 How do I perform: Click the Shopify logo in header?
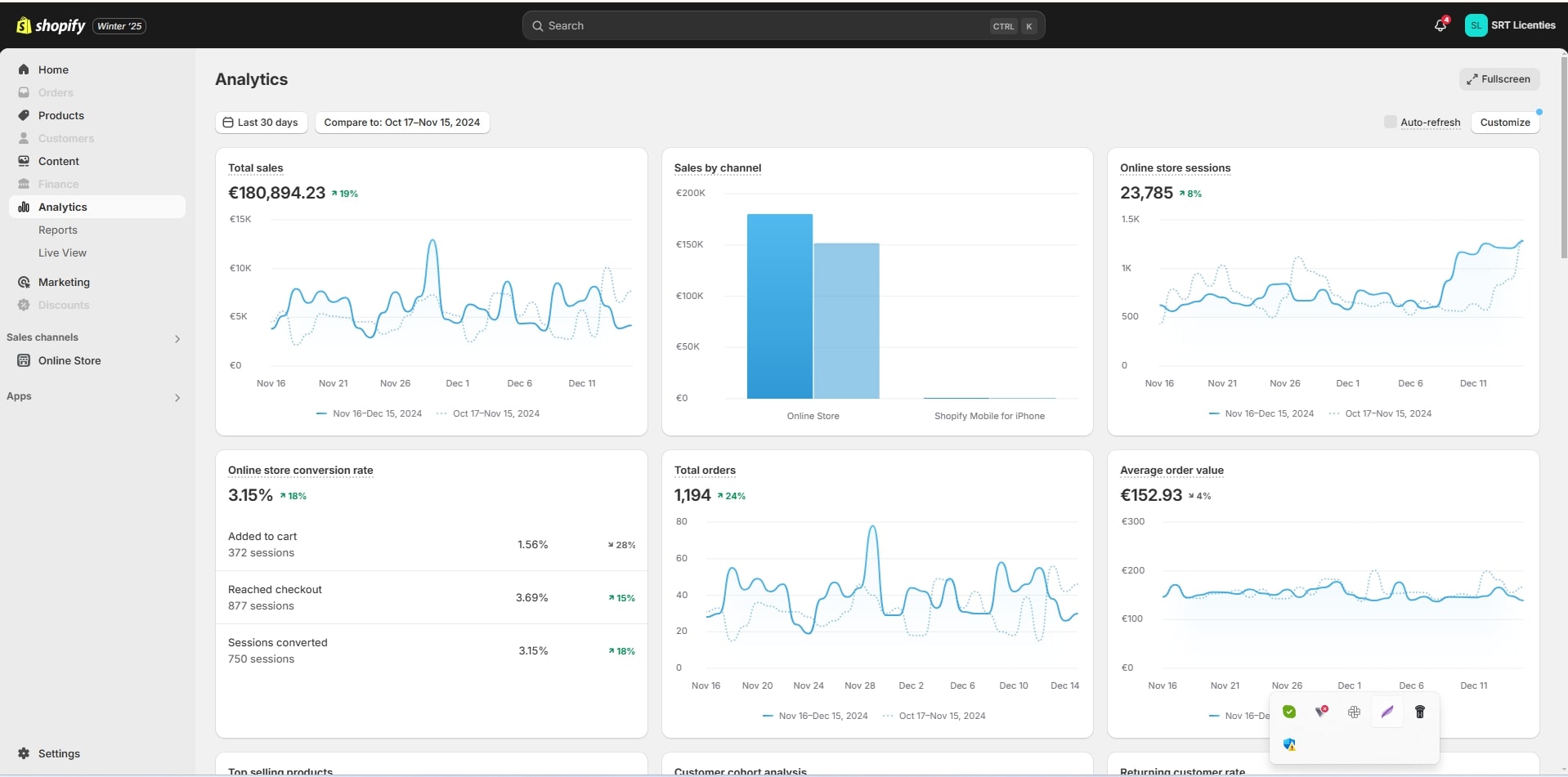point(51,25)
